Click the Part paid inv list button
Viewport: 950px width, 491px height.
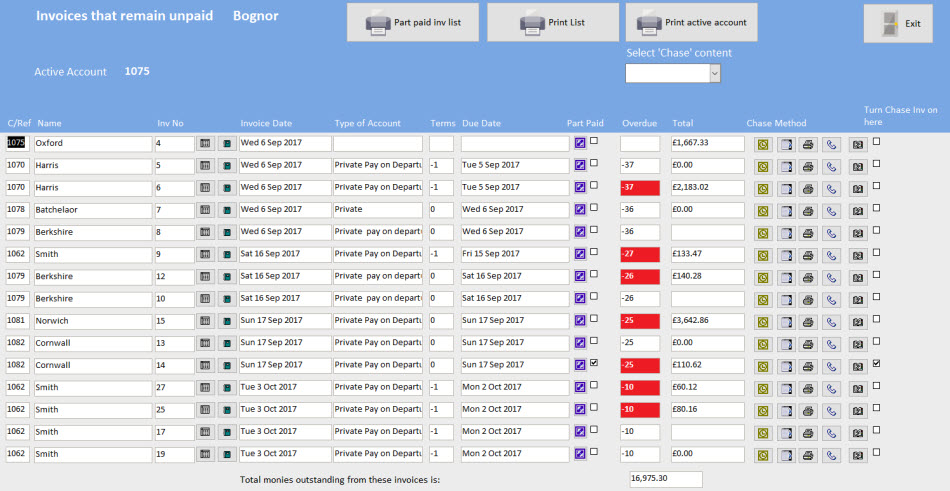click(x=414, y=22)
